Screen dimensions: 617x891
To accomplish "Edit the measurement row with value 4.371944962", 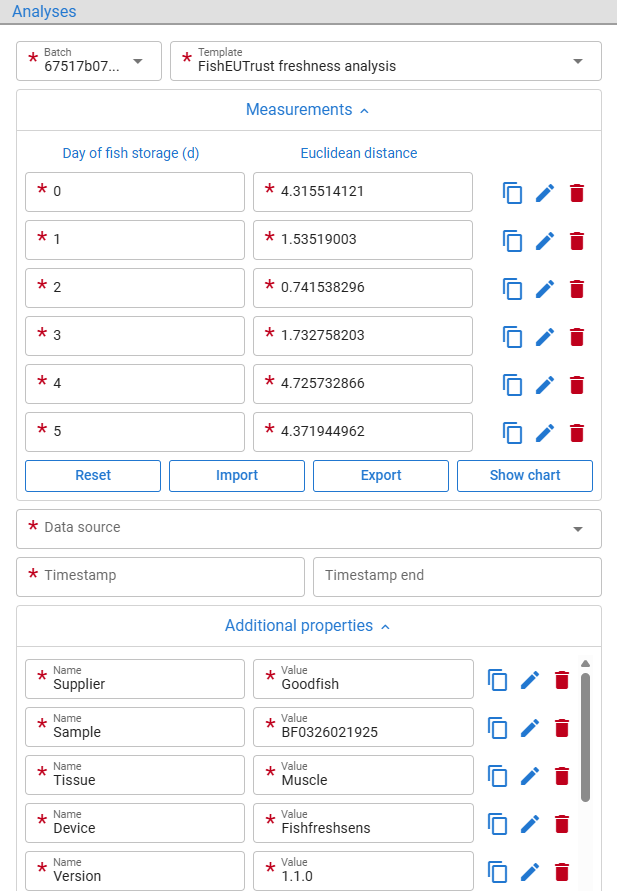I will [x=545, y=433].
